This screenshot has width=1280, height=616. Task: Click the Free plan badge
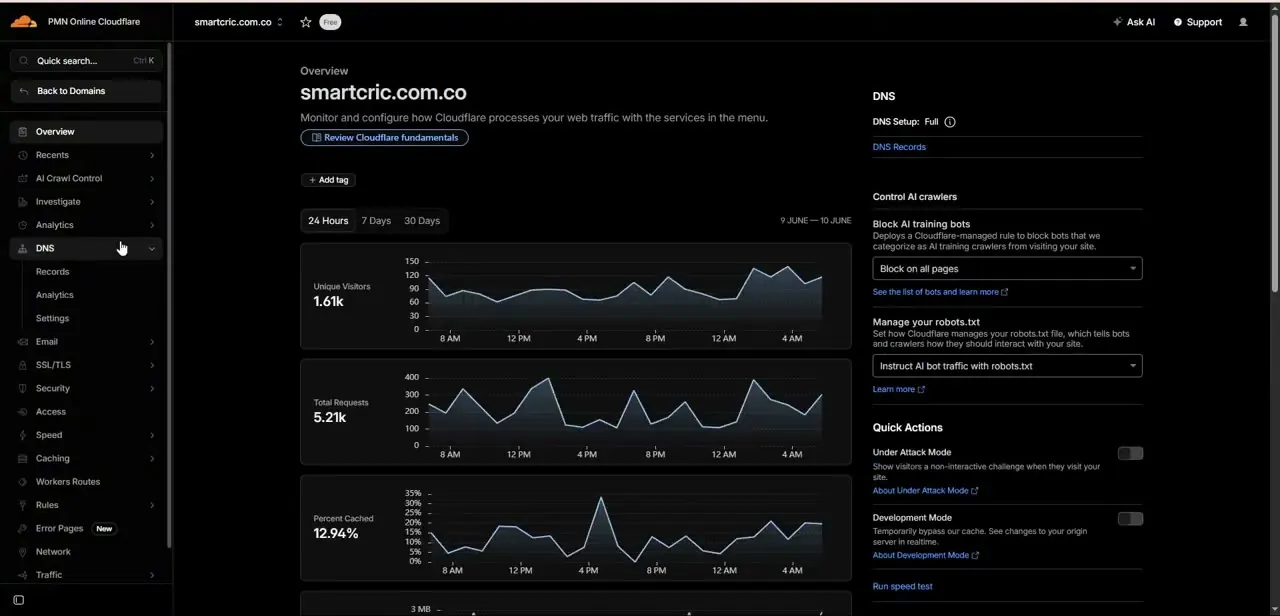tap(330, 22)
